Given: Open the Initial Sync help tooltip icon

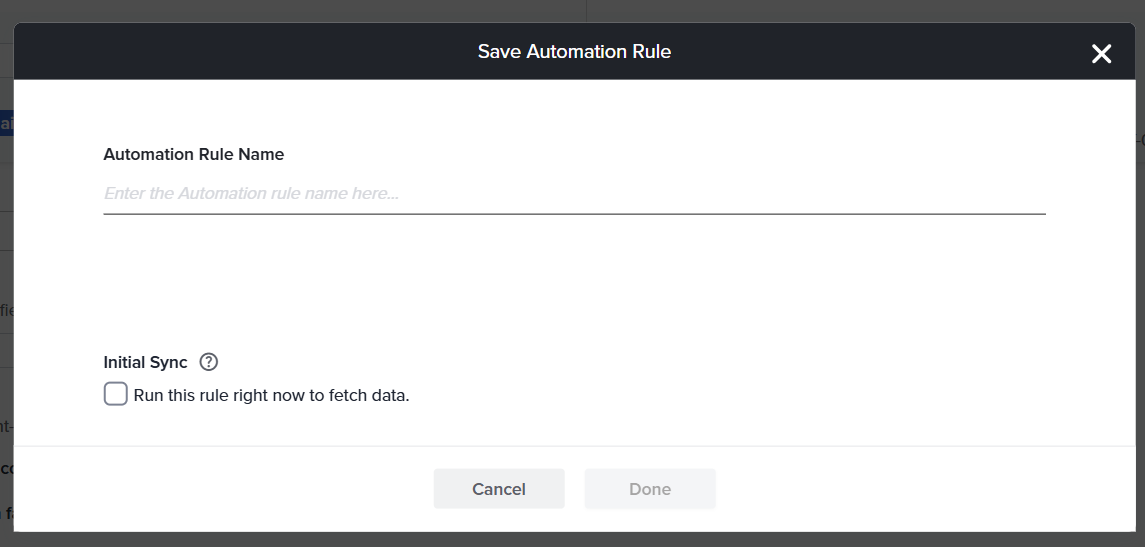Looking at the screenshot, I should 209,362.
